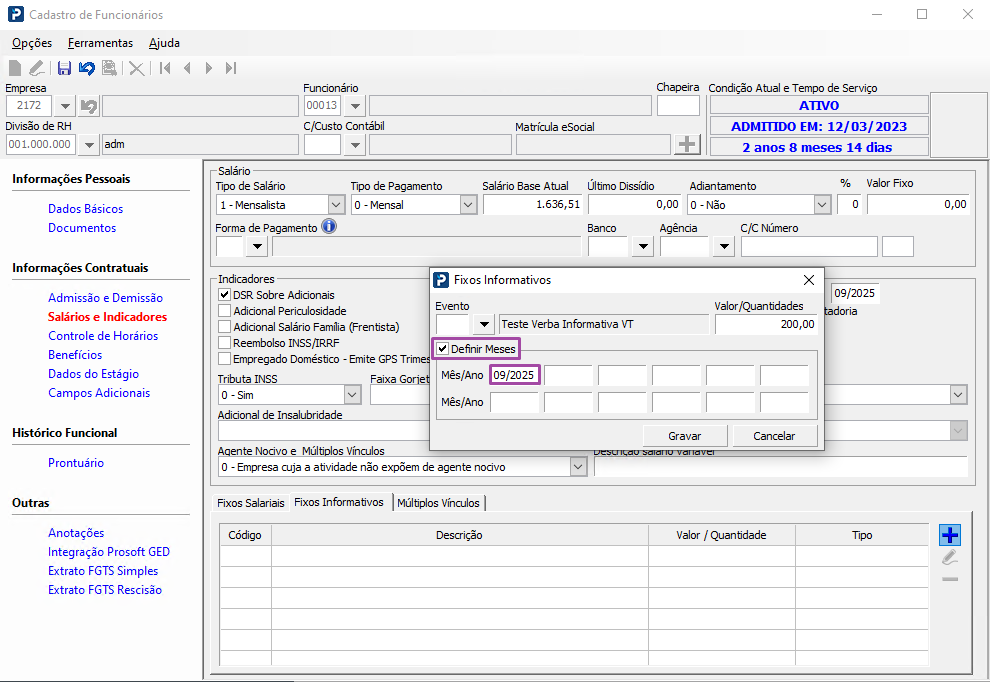Click the refresh icon beside Empresa
Viewport: 990px width, 682px height.
(89, 106)
